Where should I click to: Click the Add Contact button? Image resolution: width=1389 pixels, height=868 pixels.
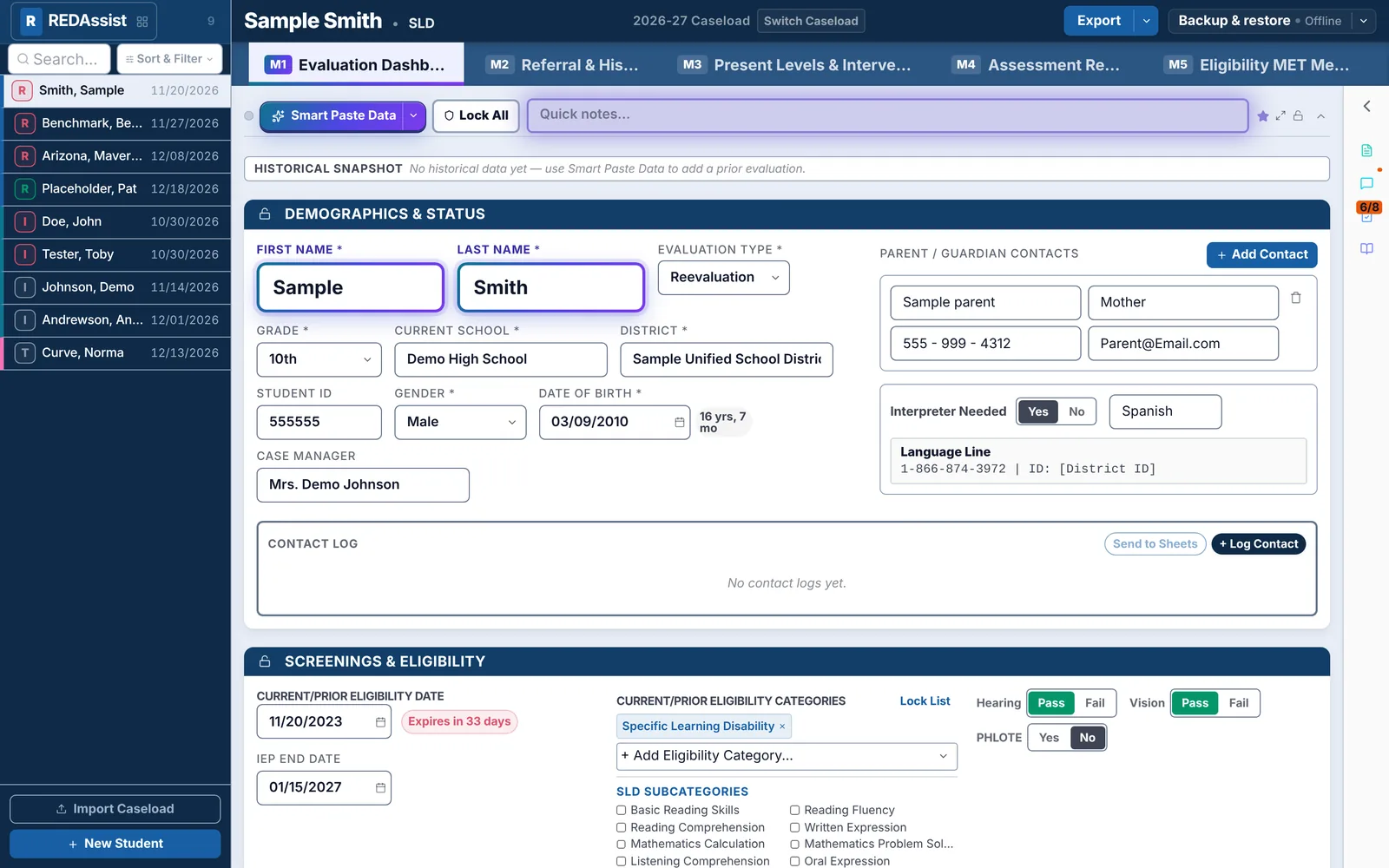pos(1262,254)
